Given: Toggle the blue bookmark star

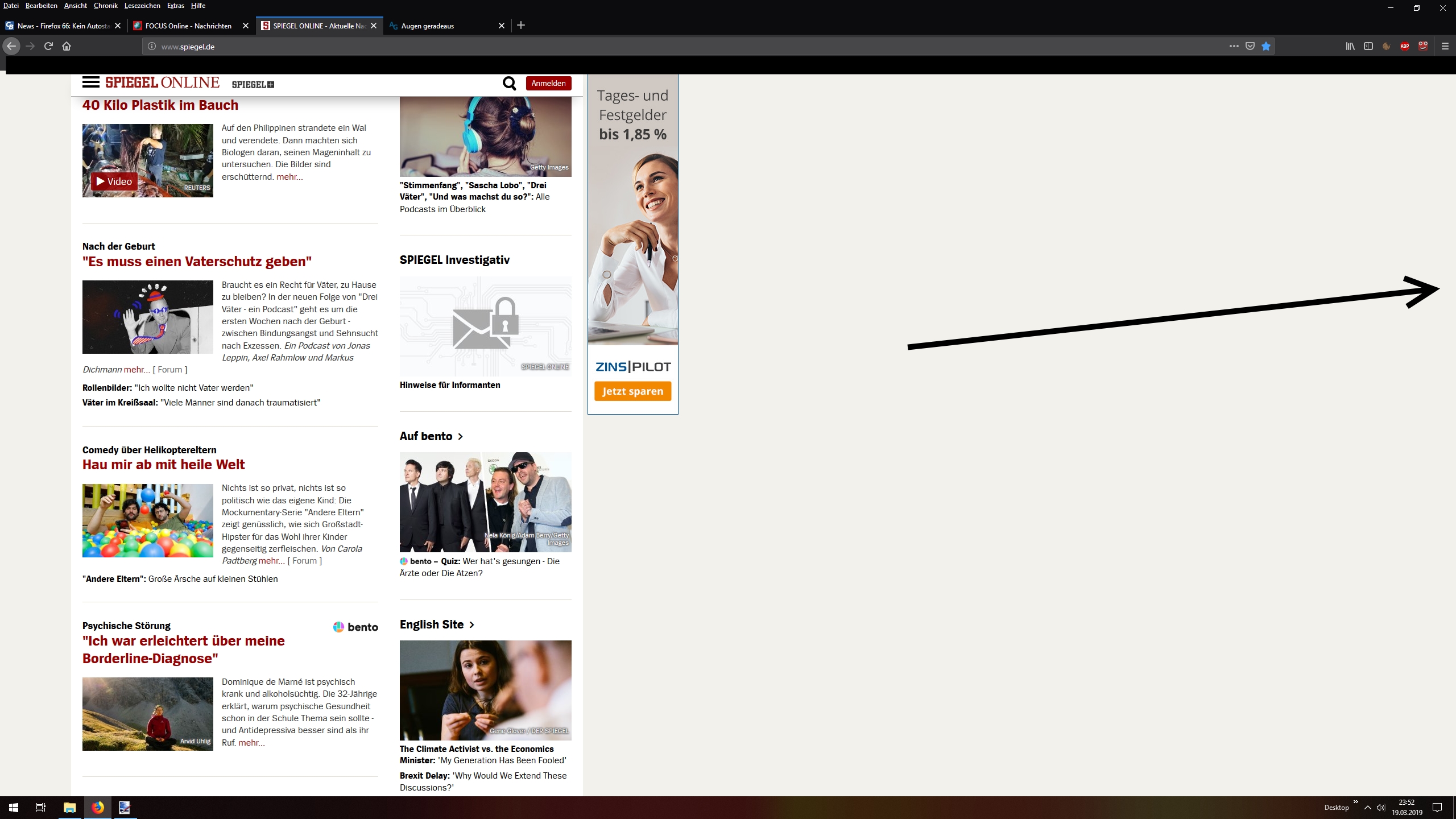Looking at the screenshot, I should [x=1266, y=47].
